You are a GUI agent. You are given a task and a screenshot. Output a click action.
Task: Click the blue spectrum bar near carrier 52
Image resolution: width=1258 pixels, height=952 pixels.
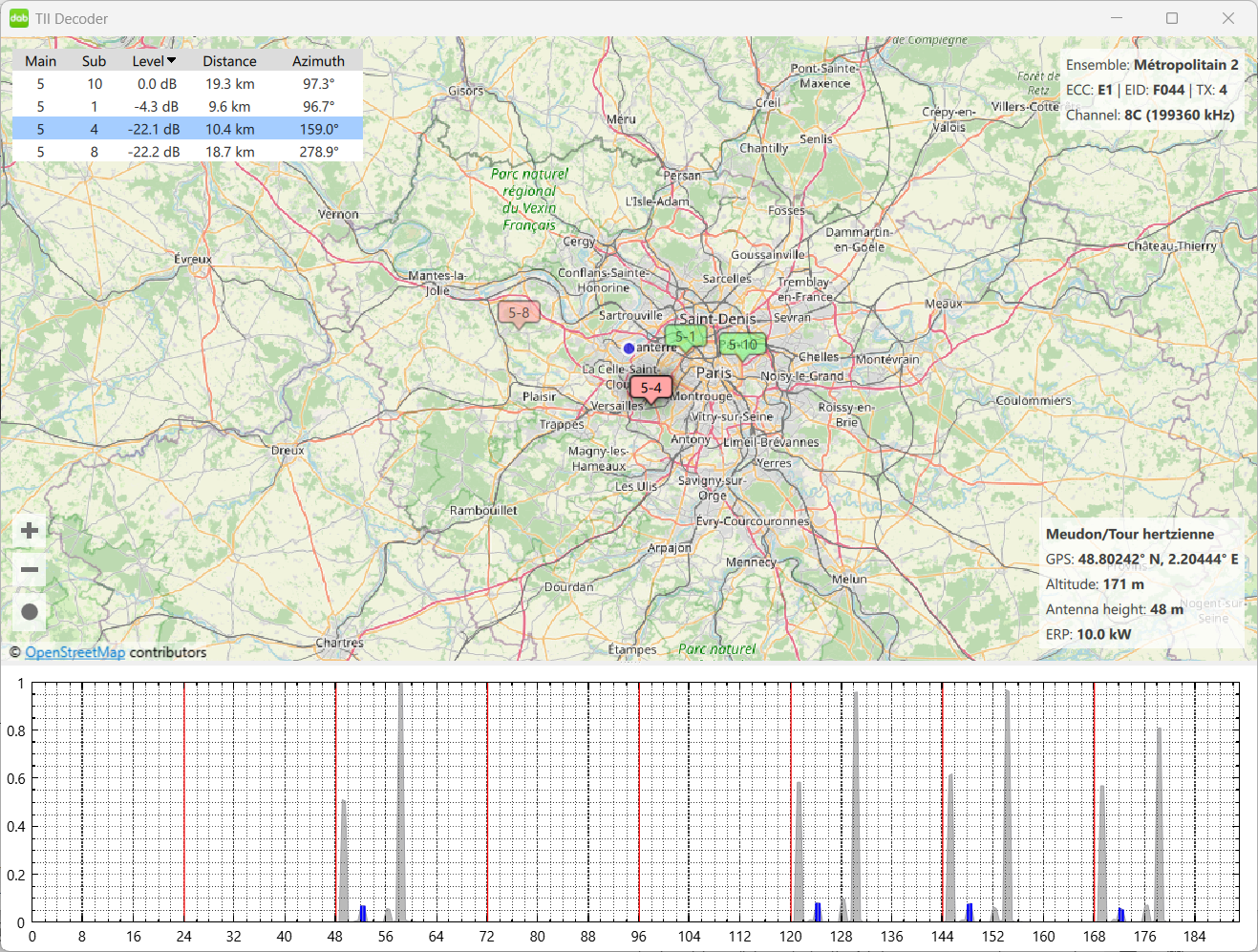[363, 914]
